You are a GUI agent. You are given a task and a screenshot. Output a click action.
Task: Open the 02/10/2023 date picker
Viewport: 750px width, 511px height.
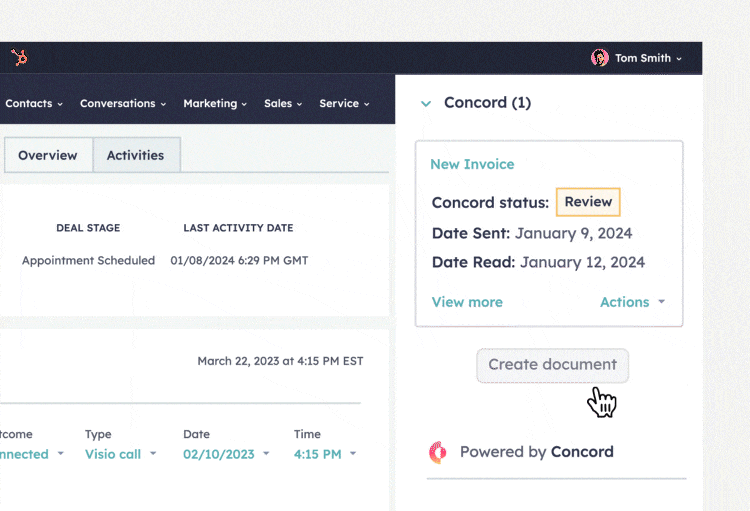(226, 454)
